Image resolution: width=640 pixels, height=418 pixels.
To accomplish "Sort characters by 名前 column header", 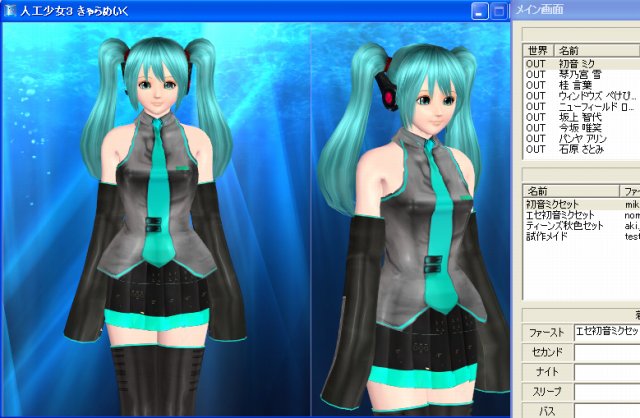I will tap(597, 51).
